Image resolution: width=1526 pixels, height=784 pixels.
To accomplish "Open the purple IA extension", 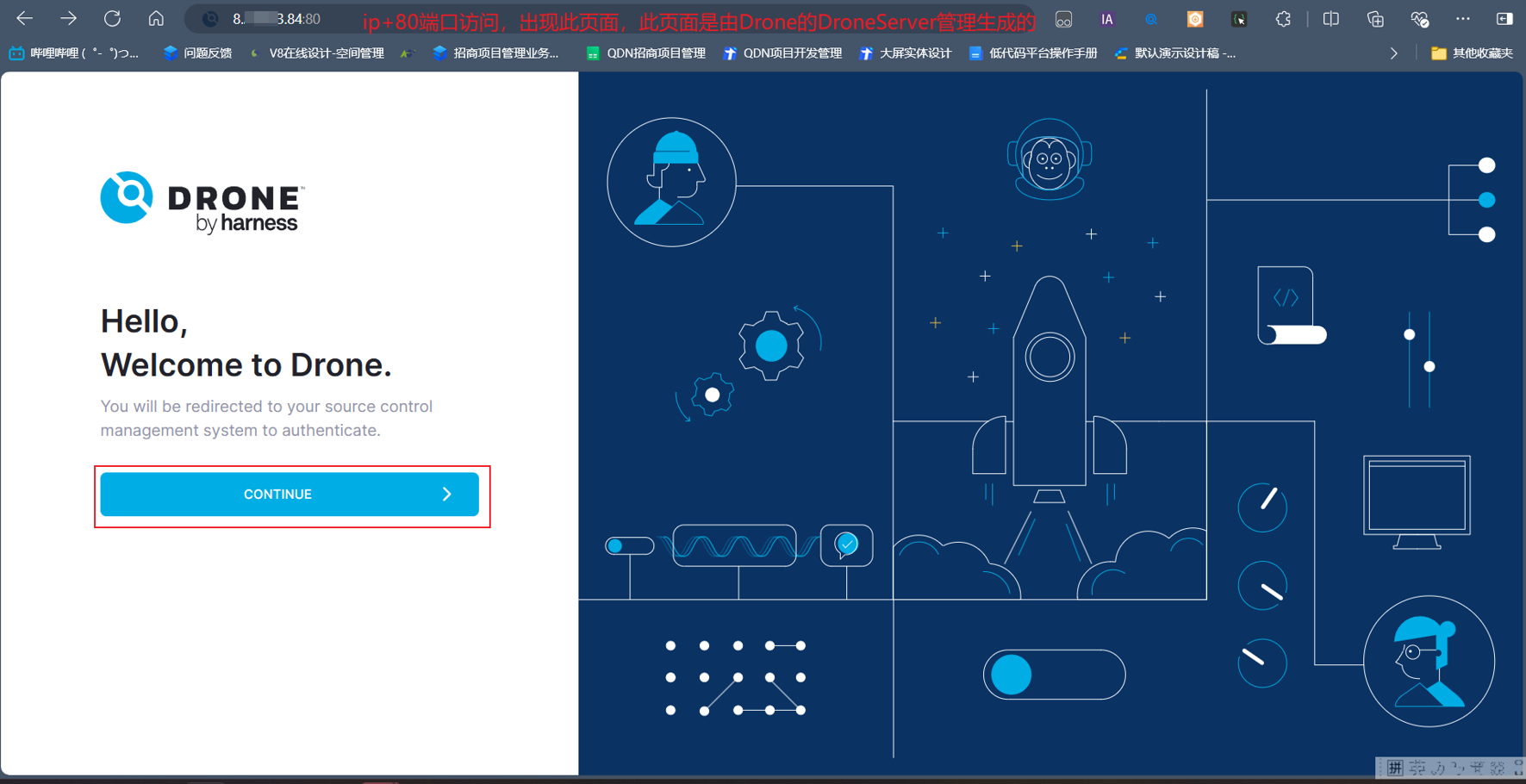I will pos(1107,19).
